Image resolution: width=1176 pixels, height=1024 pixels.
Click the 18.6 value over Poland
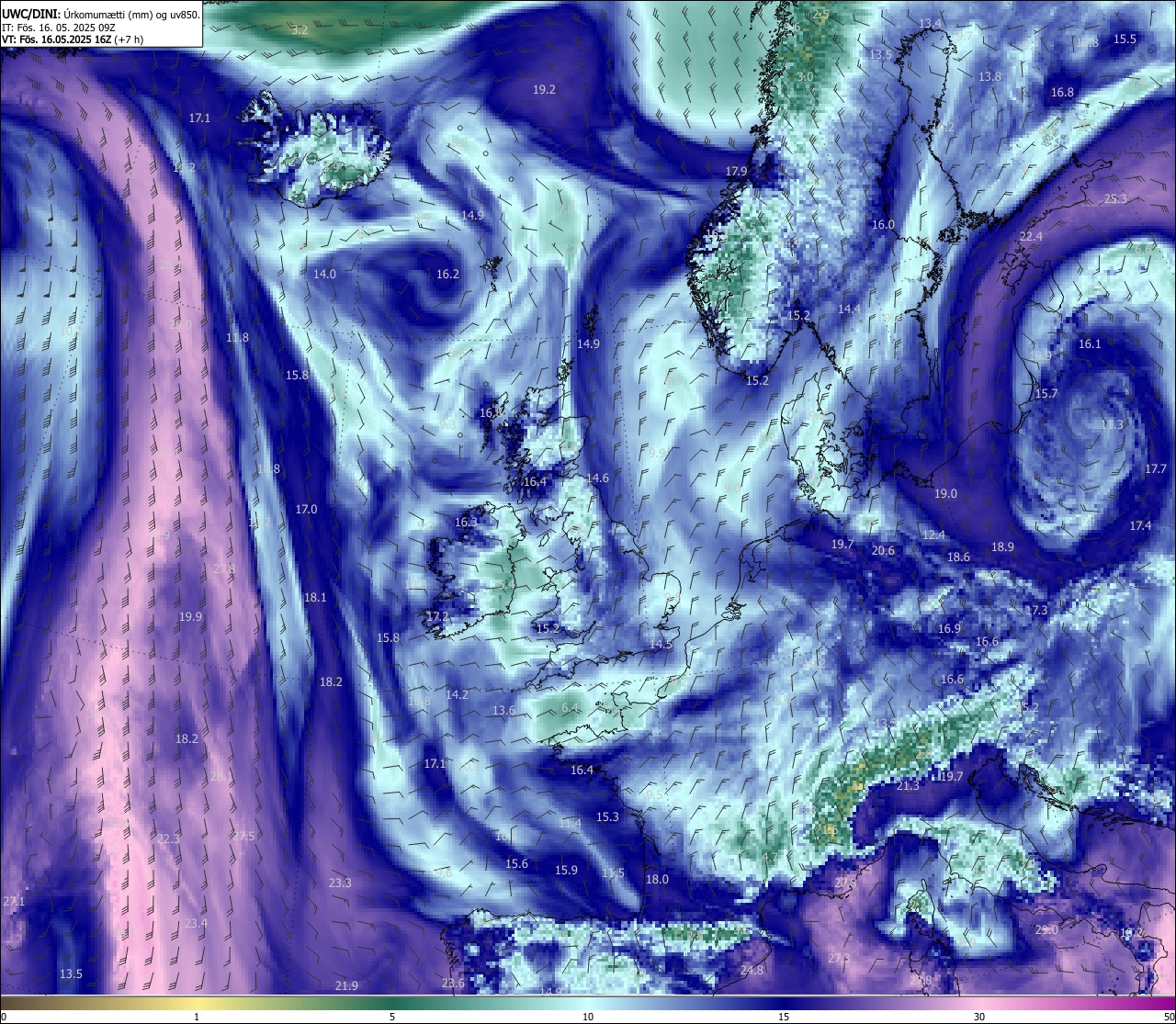point(958,557)
